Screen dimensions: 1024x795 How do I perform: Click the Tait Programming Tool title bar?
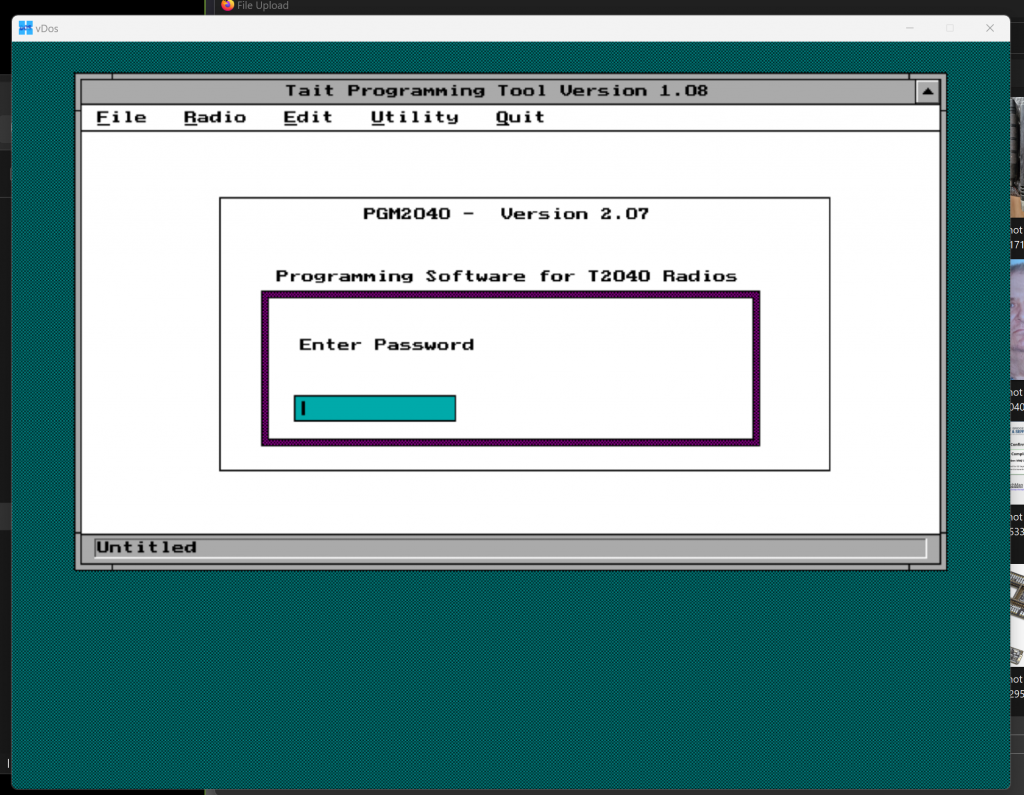point(496,91)
